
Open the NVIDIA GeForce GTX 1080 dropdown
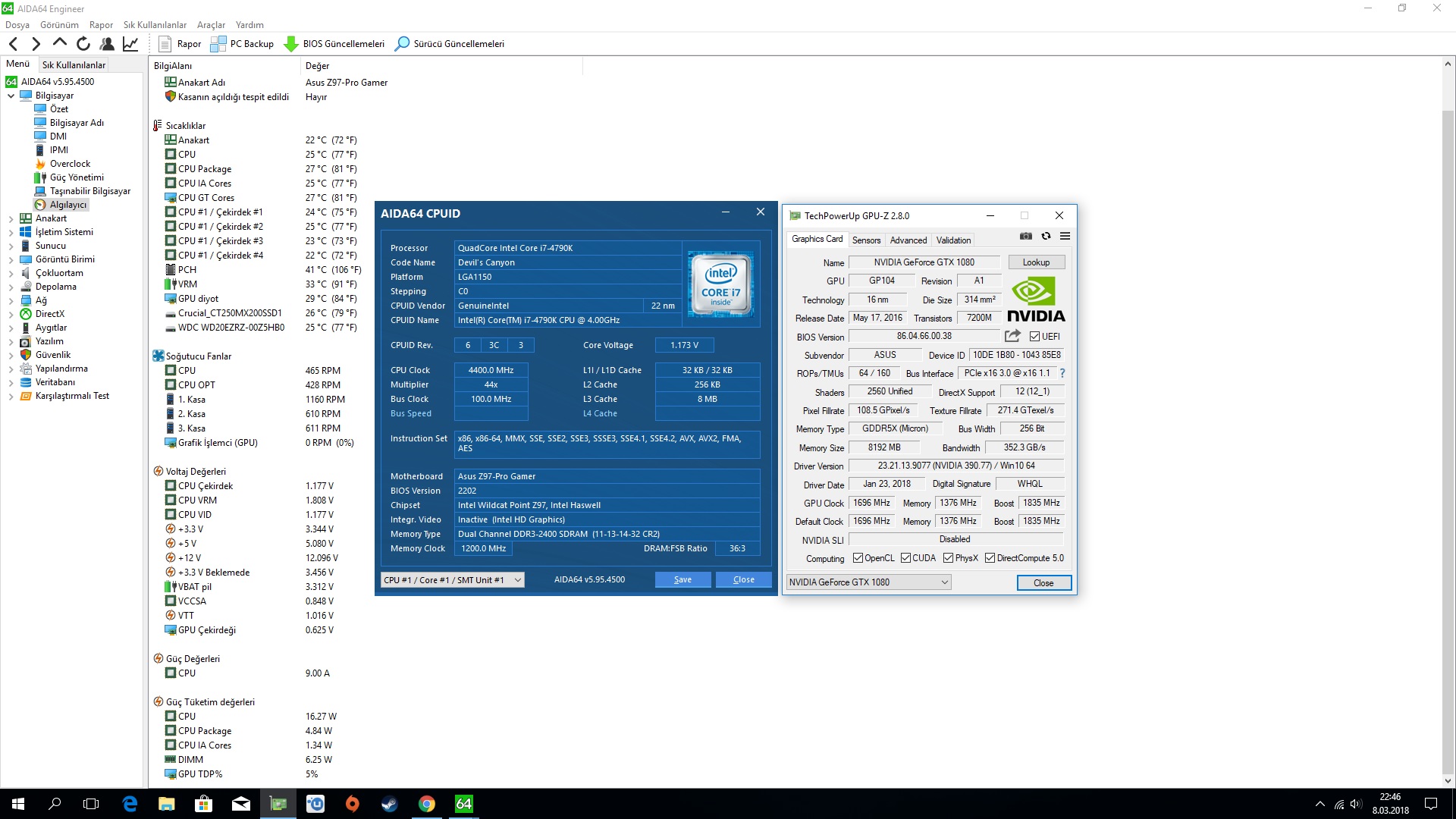coord(868,582)
